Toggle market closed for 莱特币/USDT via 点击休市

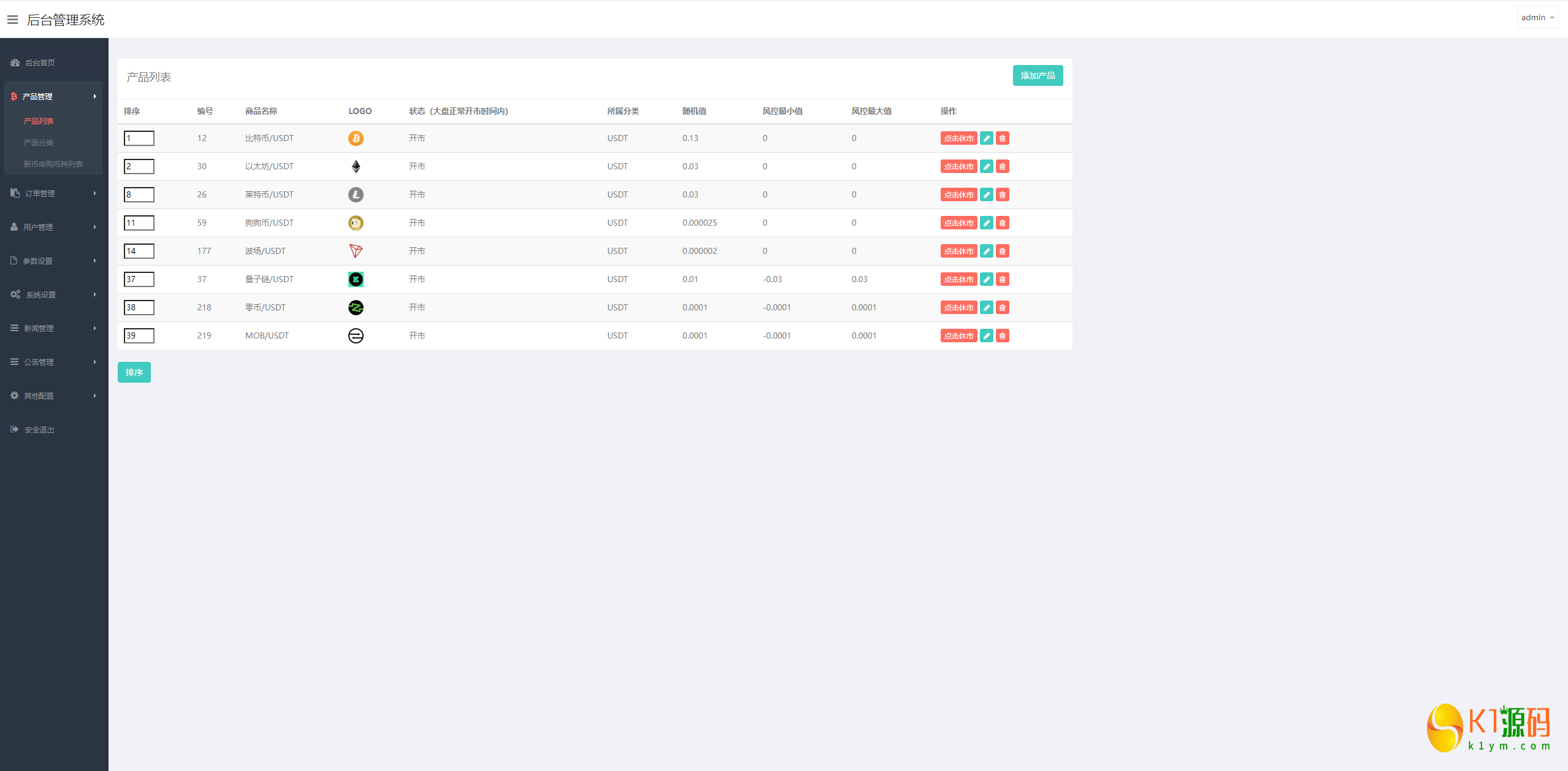tap(958, 194)
